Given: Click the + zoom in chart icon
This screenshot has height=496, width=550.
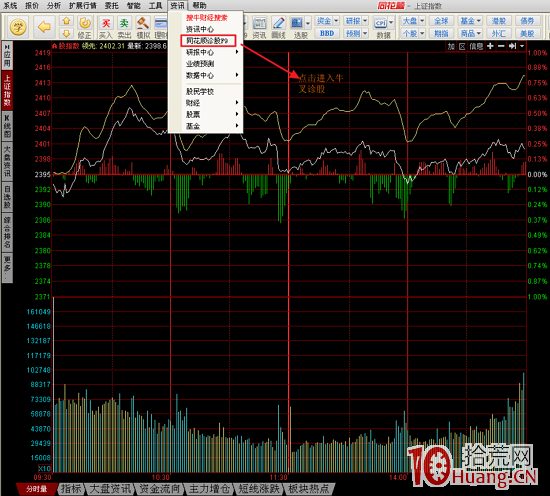Looking at the screenshot, I should coord(490,46).
